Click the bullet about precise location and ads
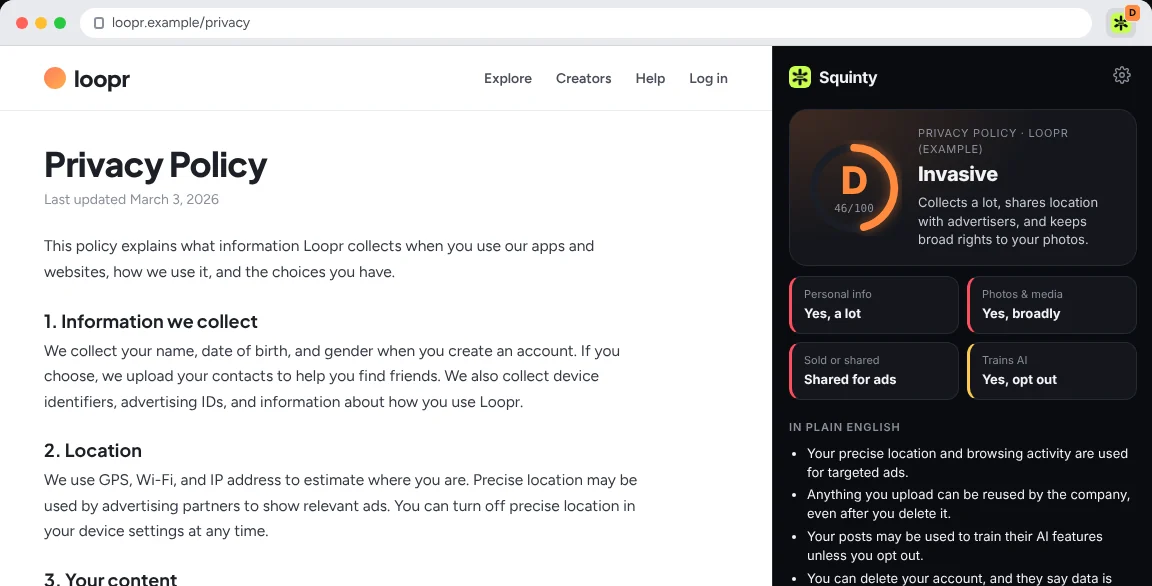This screenshot has height=586, width=1152. pos(967,463)
